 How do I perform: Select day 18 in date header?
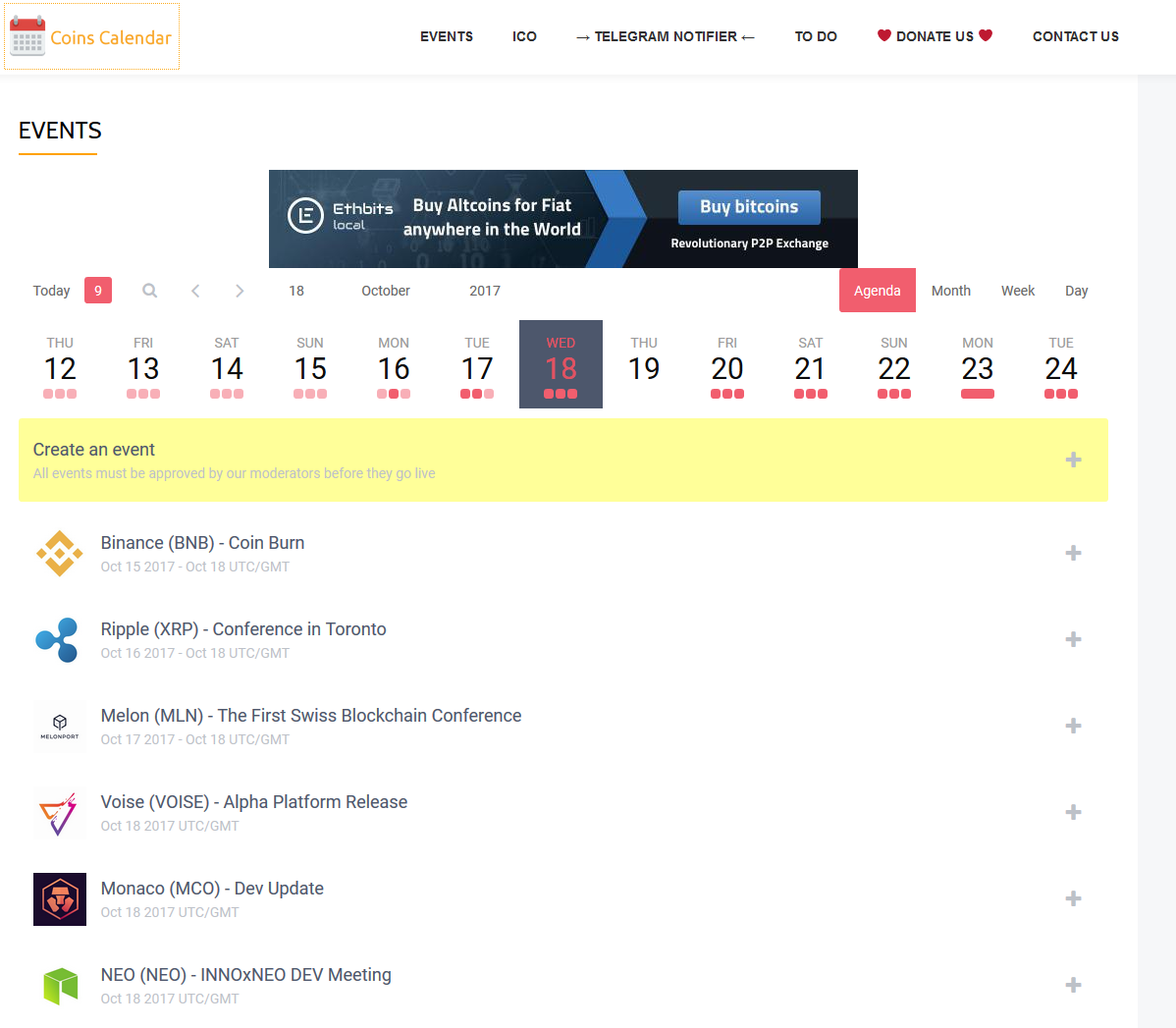click(x=297, y=291)
